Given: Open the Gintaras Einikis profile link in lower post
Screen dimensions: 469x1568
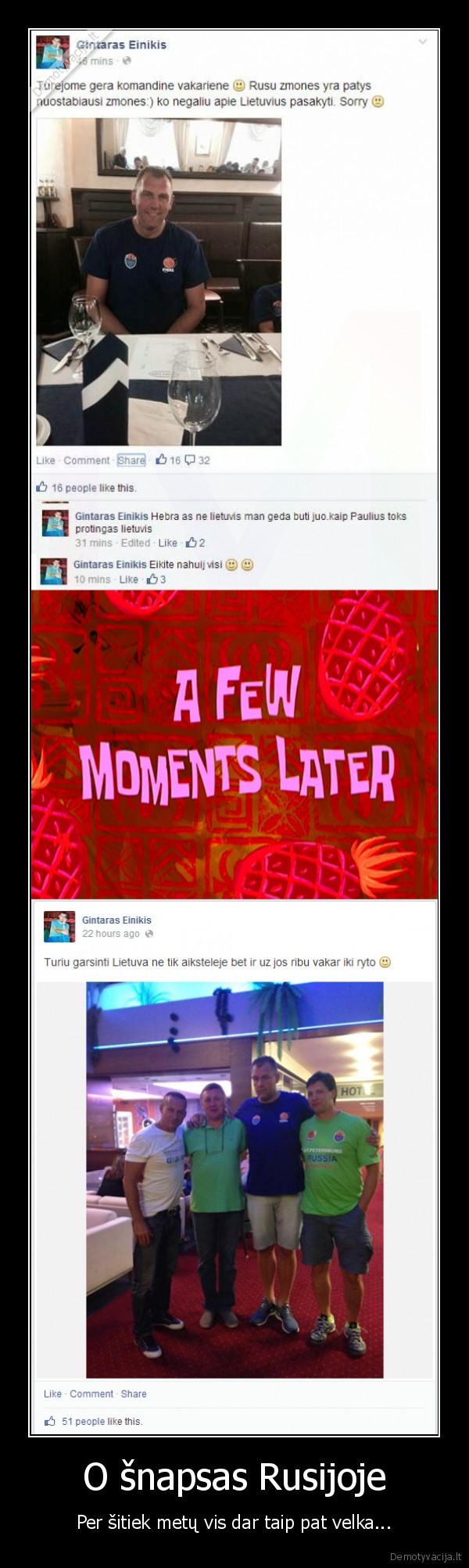Looking at the screenshot, I should click(x=116, y=920).
